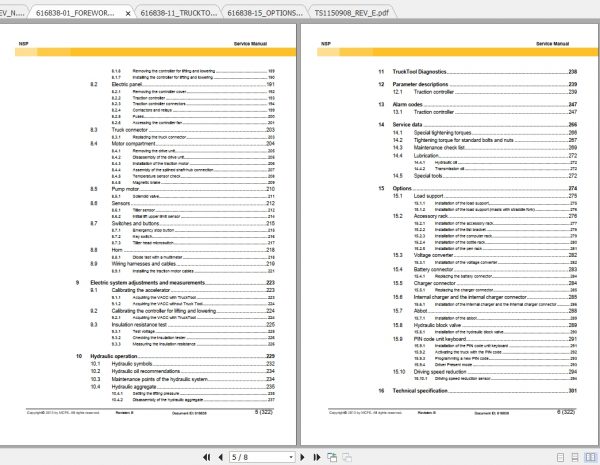Open the page number dropdown arrow
This screenshot has height=465, width=600.
(x=291, y=457)
